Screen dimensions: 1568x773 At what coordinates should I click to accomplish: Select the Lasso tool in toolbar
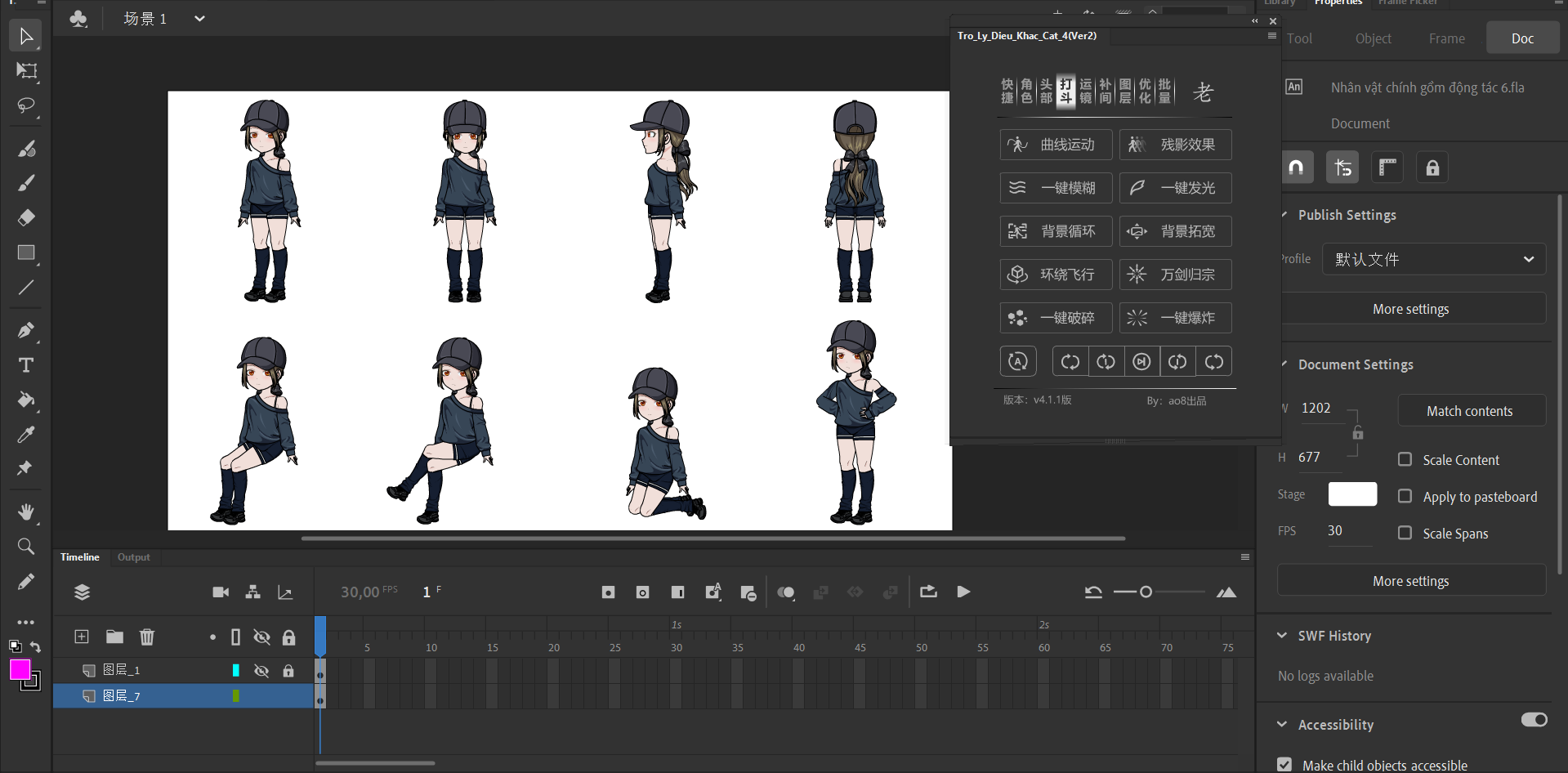[26, 106]
